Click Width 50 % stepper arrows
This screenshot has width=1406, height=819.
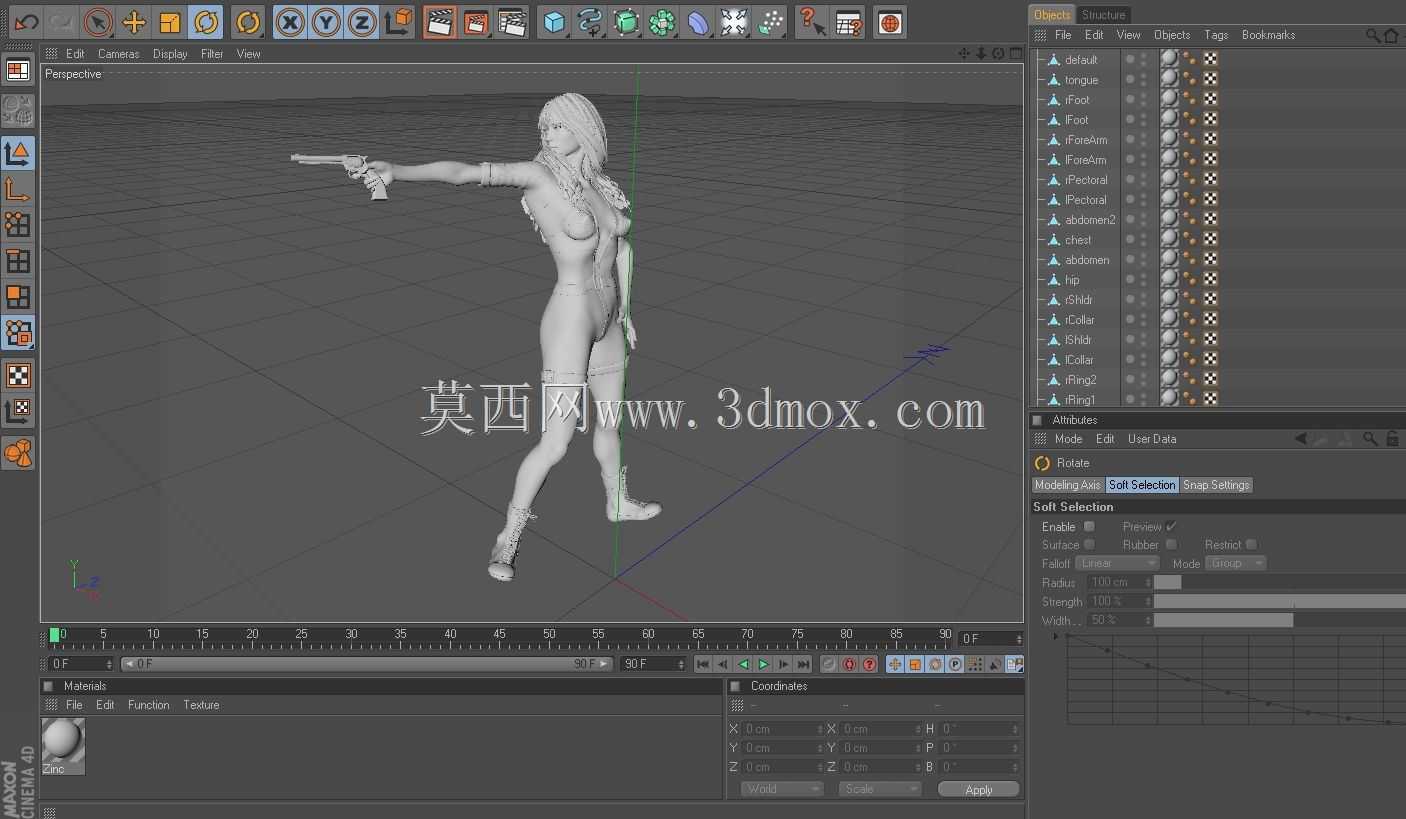tap(1148, 620)
